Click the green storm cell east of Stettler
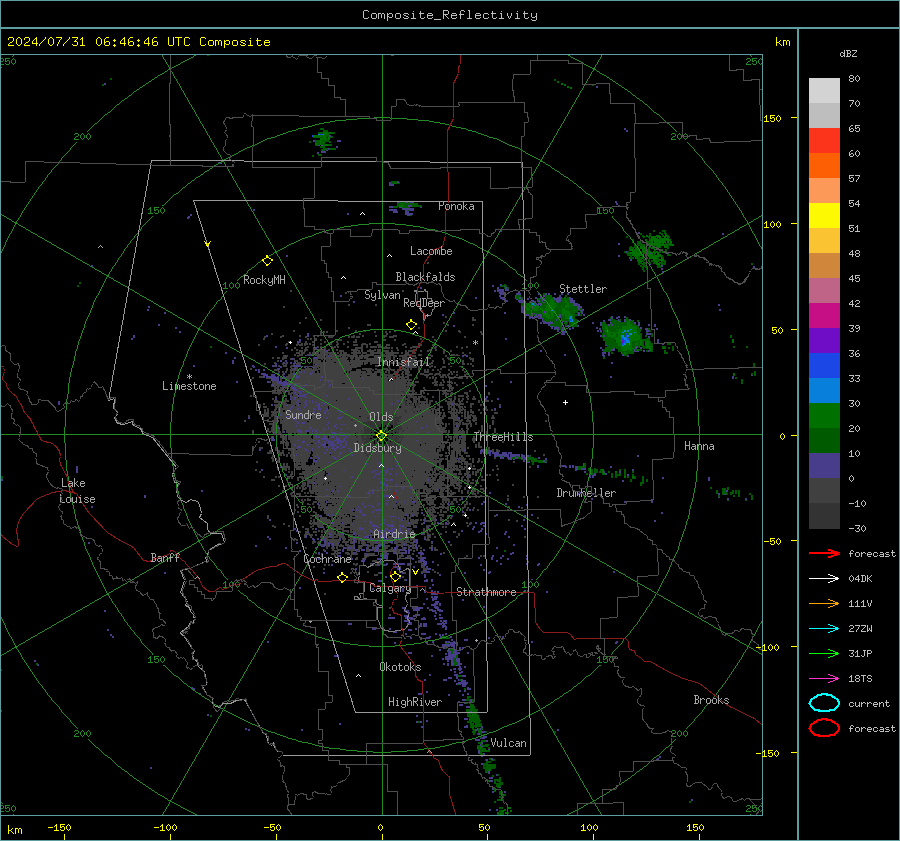The width and height of the screenshot is (900, 841). click(x=626, y=336)
